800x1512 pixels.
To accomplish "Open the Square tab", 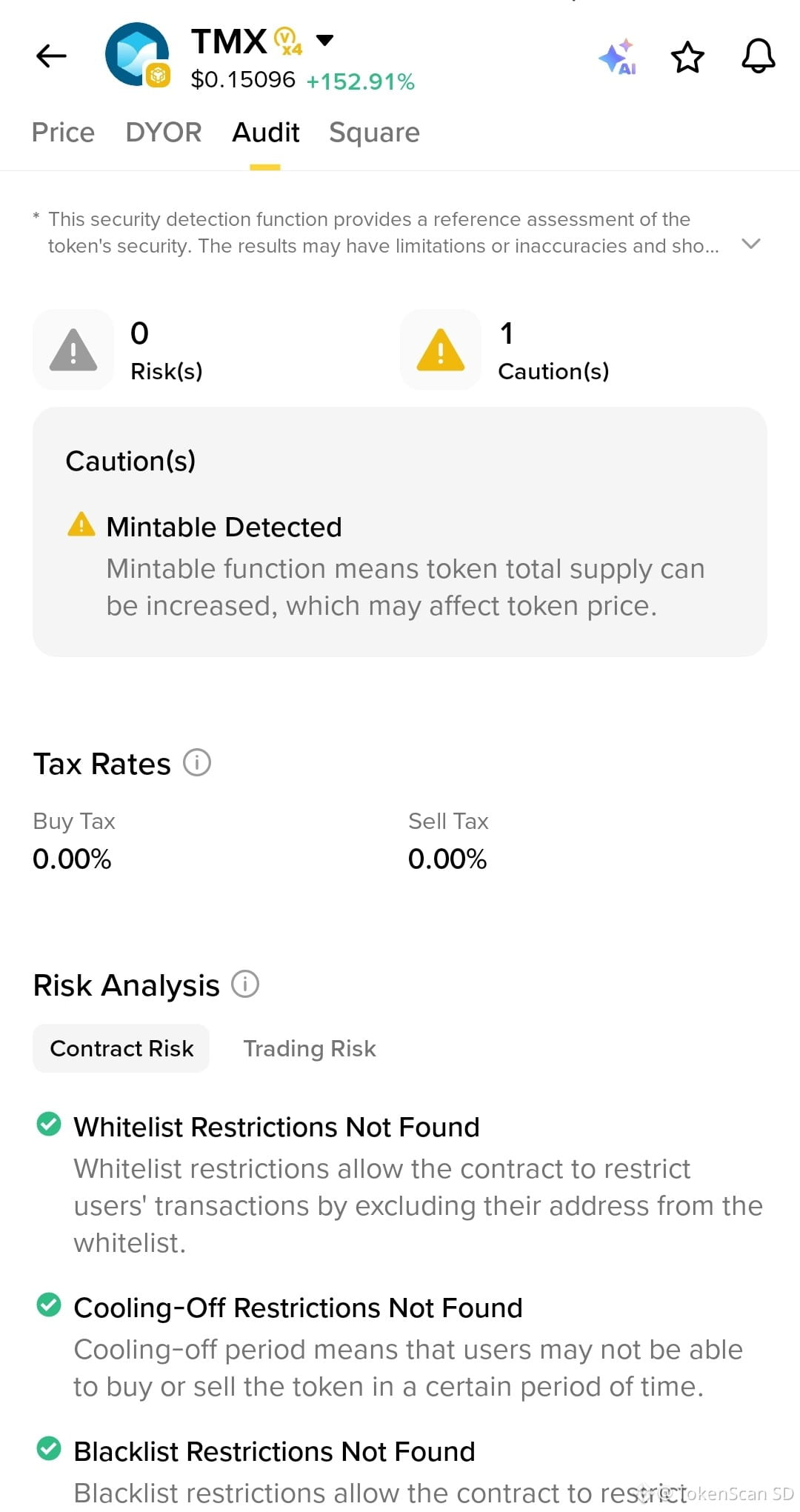I will 375,133.
